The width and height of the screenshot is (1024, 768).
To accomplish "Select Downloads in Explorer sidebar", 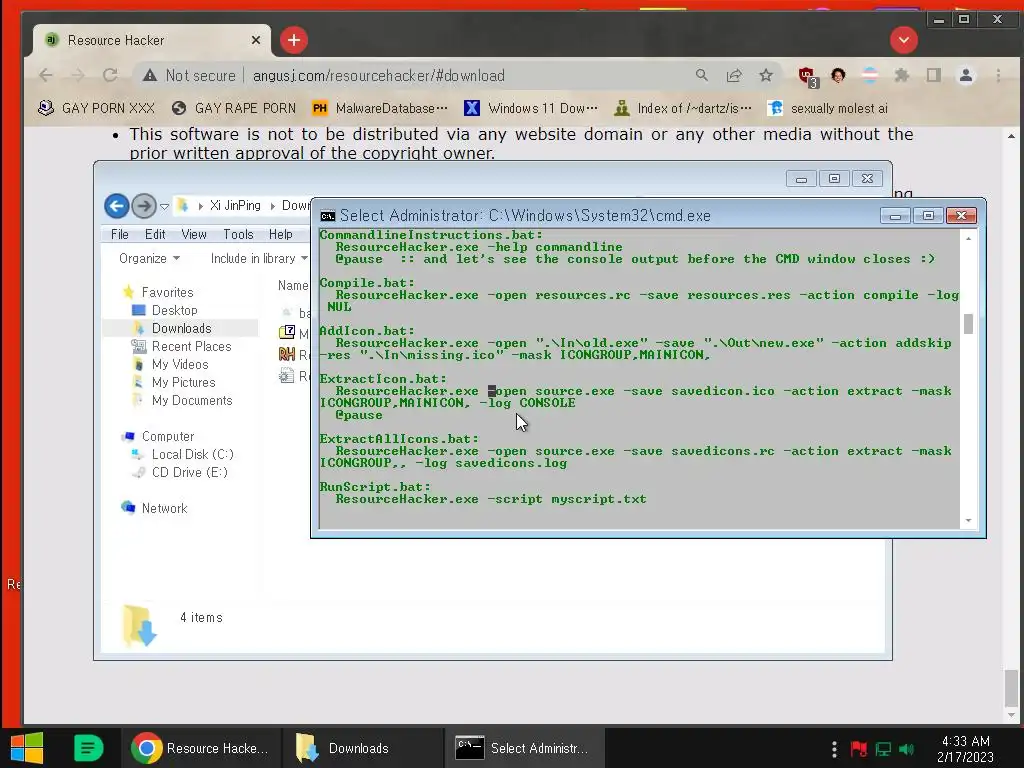I will [x=182, y=328].
